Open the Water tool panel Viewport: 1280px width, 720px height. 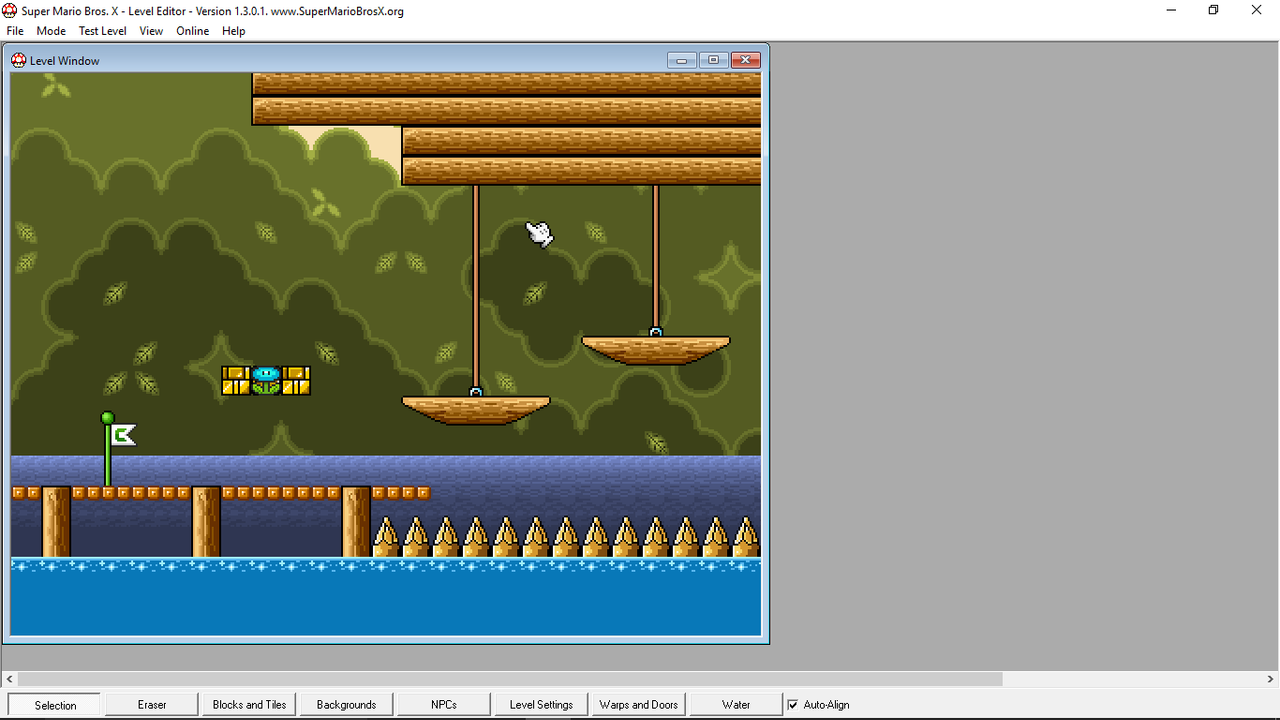tap(735, 704)
